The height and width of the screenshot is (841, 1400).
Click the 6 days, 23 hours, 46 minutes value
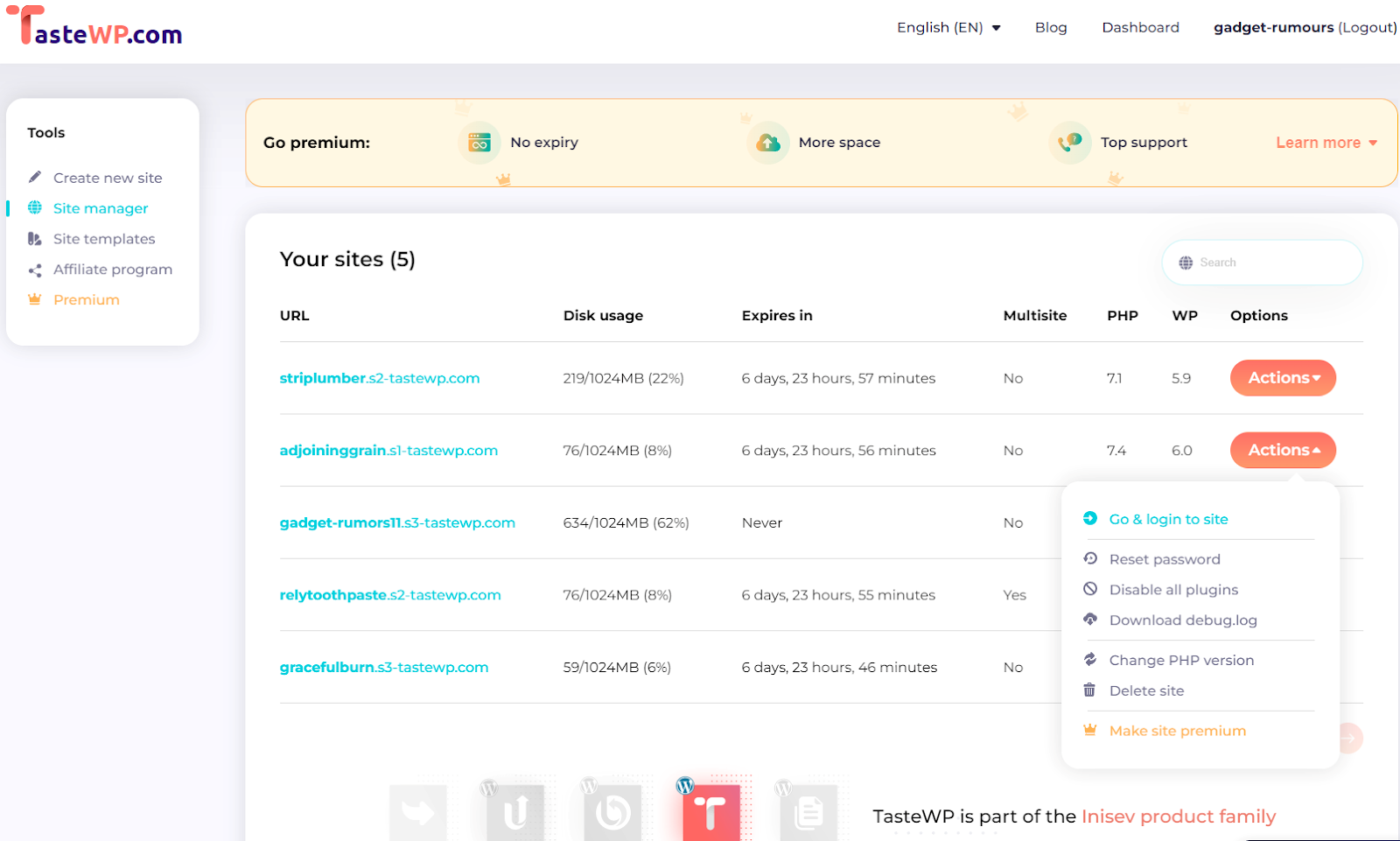[x=839, y=667]
